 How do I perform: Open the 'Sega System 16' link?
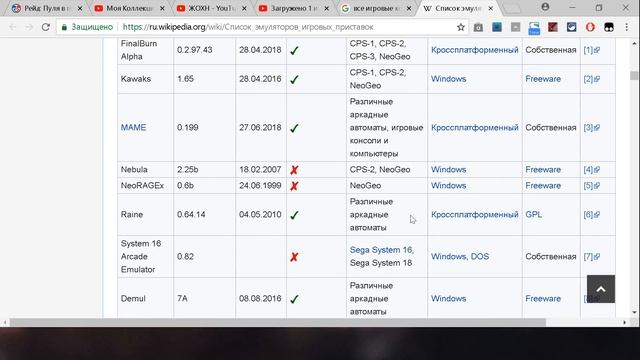(382, 250)
